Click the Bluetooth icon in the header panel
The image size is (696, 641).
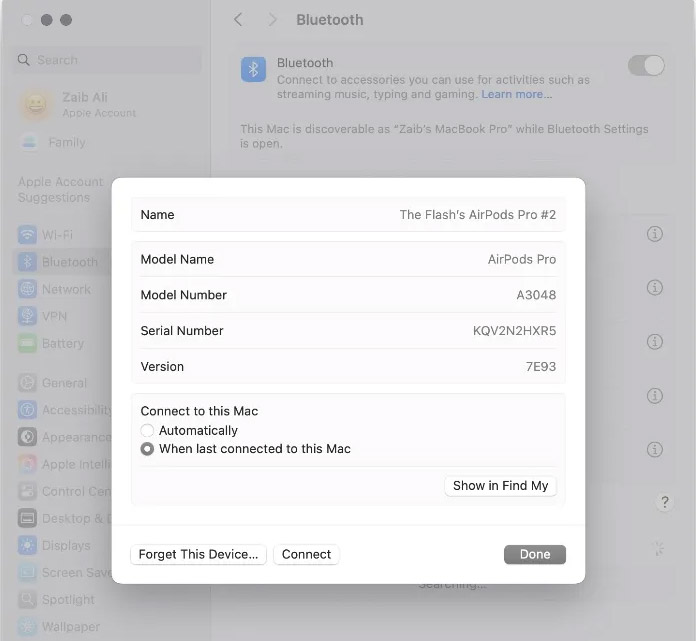[253, 69]
